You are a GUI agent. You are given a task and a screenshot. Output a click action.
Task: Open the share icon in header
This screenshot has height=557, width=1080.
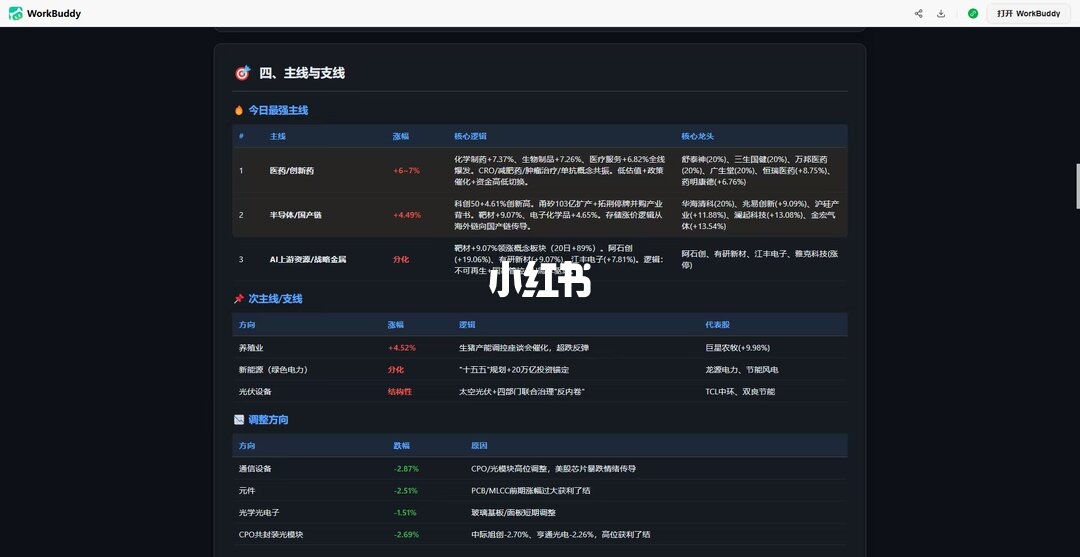918,13
